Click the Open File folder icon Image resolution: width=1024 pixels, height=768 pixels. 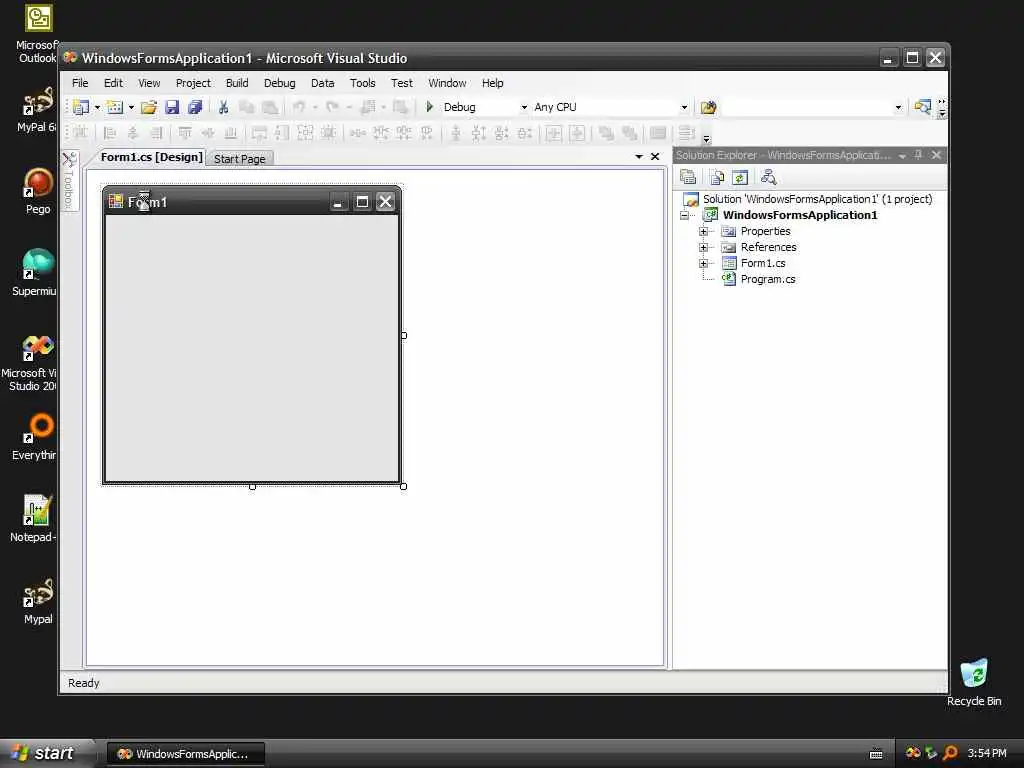149,107
